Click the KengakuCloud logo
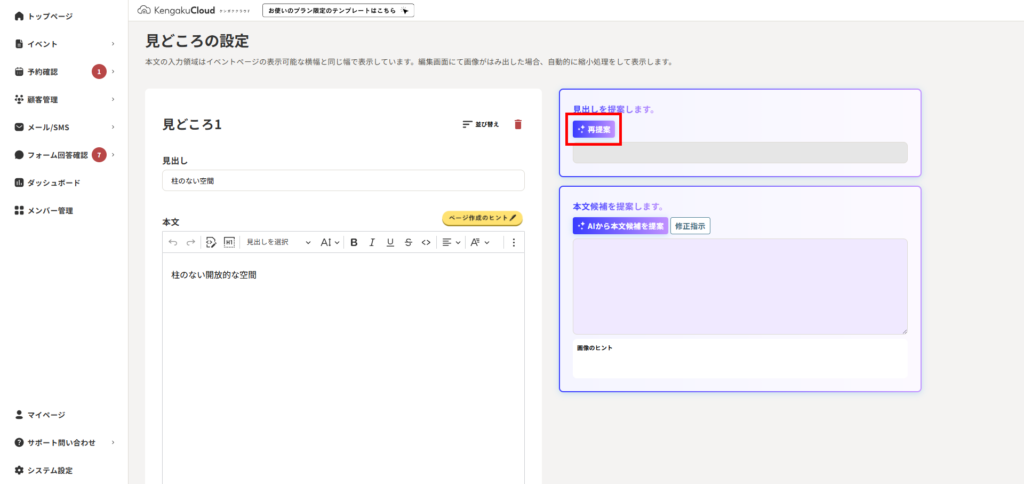 click(192, 10)
